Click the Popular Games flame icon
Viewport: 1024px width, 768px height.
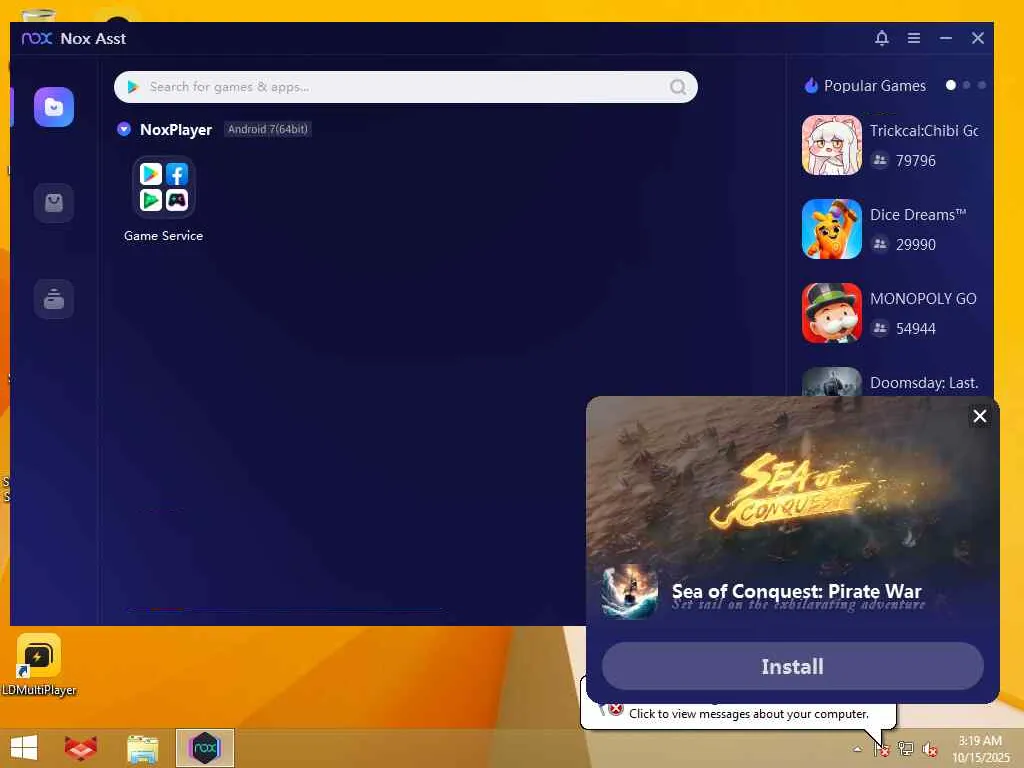coord(811,86)
